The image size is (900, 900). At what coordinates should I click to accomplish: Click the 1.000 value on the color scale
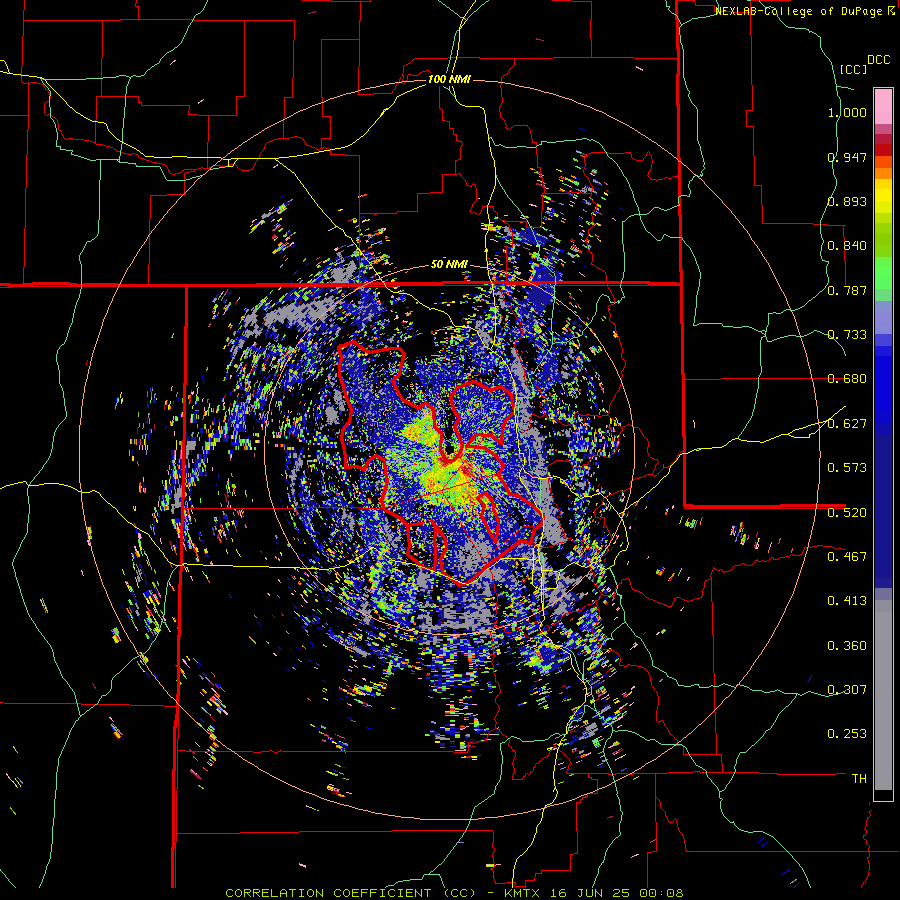[x=847, y=112]
